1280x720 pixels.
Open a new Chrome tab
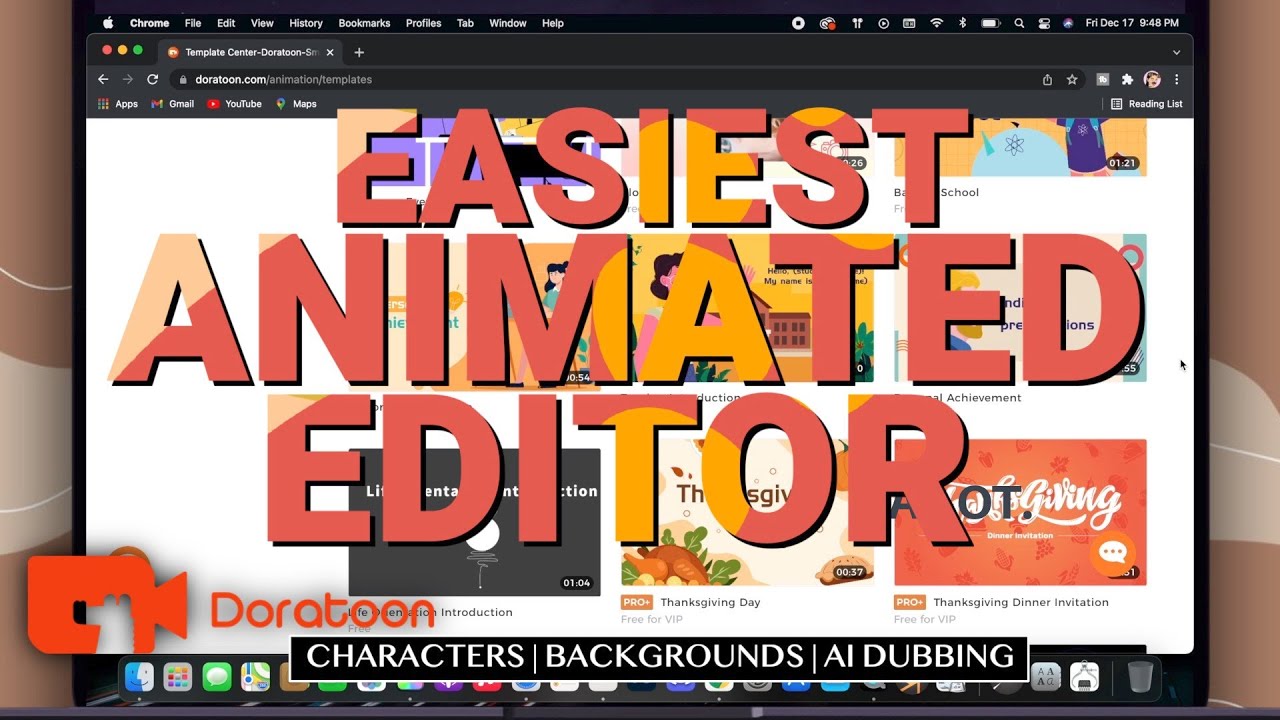pyautogui.click(x=359, y=52)
